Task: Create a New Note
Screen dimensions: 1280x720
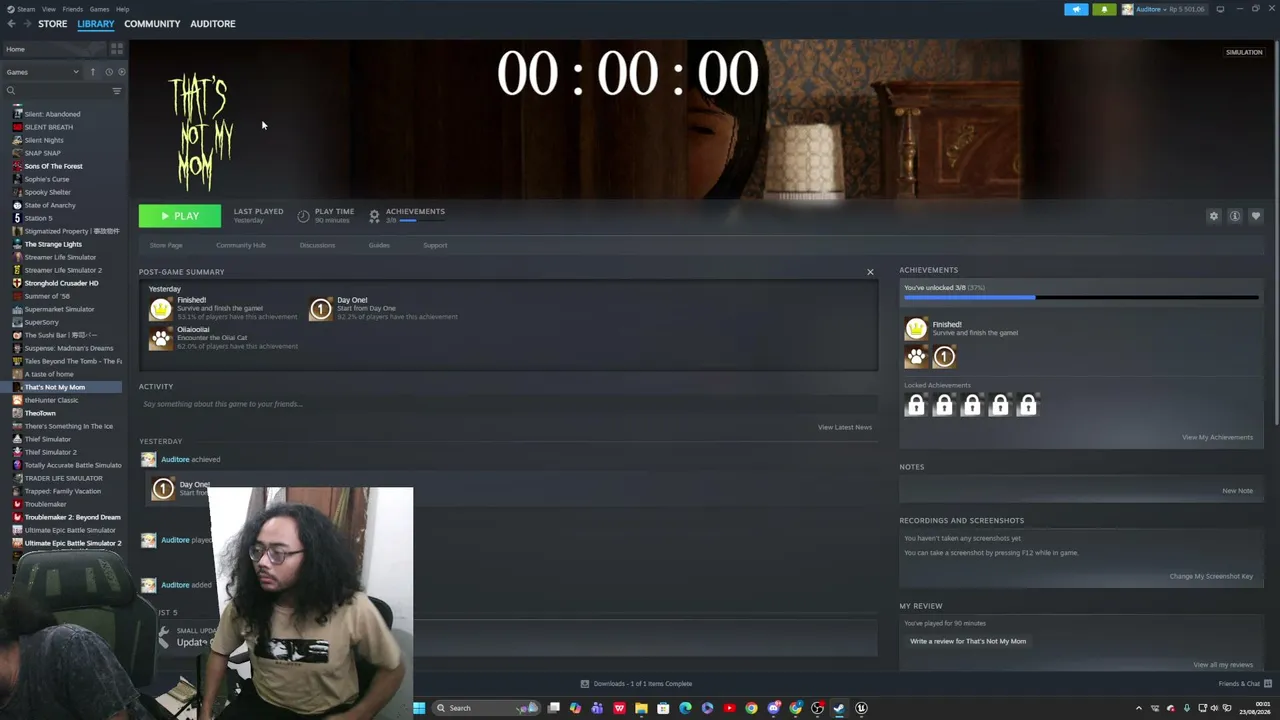Action: [1237, 491]
